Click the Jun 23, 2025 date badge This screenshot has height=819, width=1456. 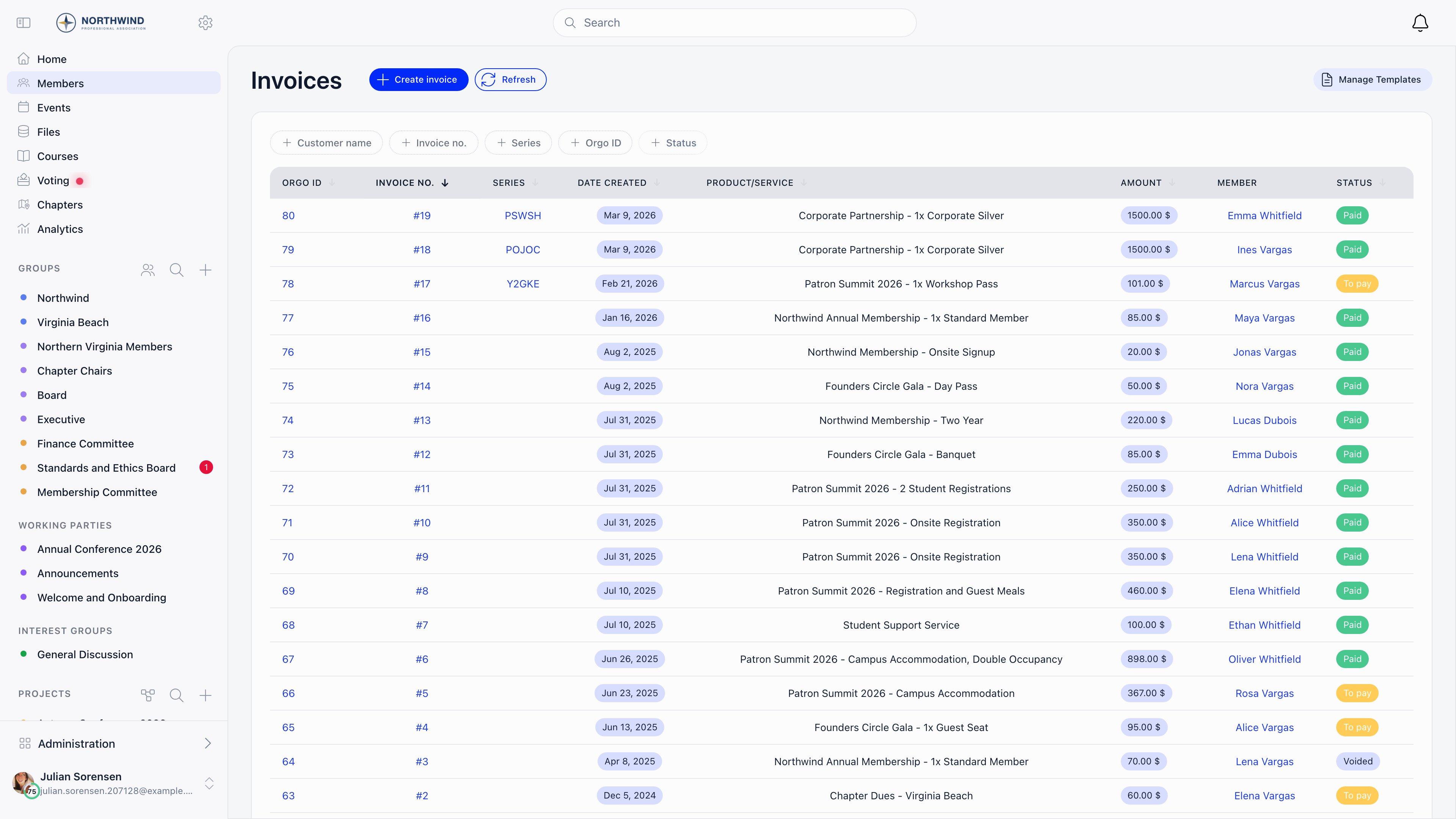click(630, 693)
